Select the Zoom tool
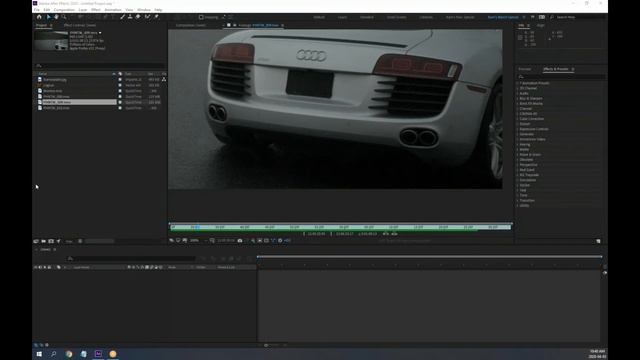Image resolution: width=640 pixels, height=360 pixels. [64, 17]
